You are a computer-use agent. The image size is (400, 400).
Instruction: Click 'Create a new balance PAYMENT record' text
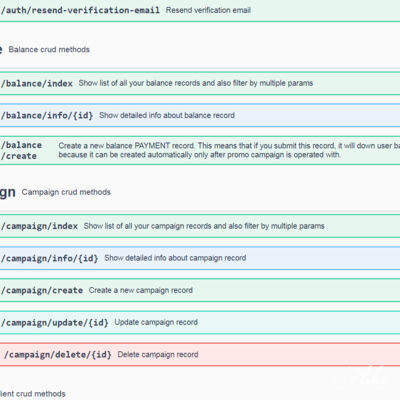click(126, 146)
